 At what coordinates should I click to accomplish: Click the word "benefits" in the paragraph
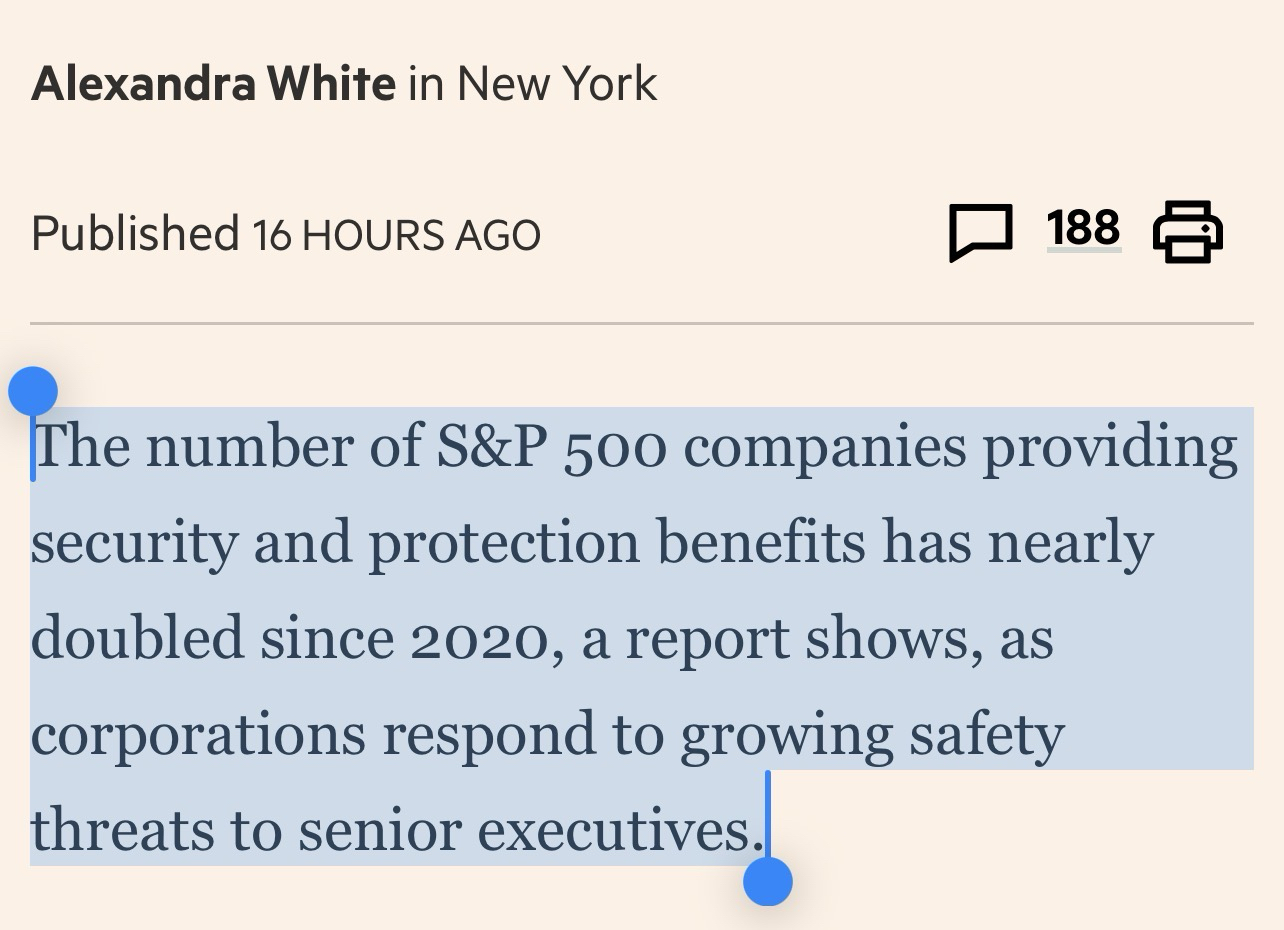coord(761,542)
